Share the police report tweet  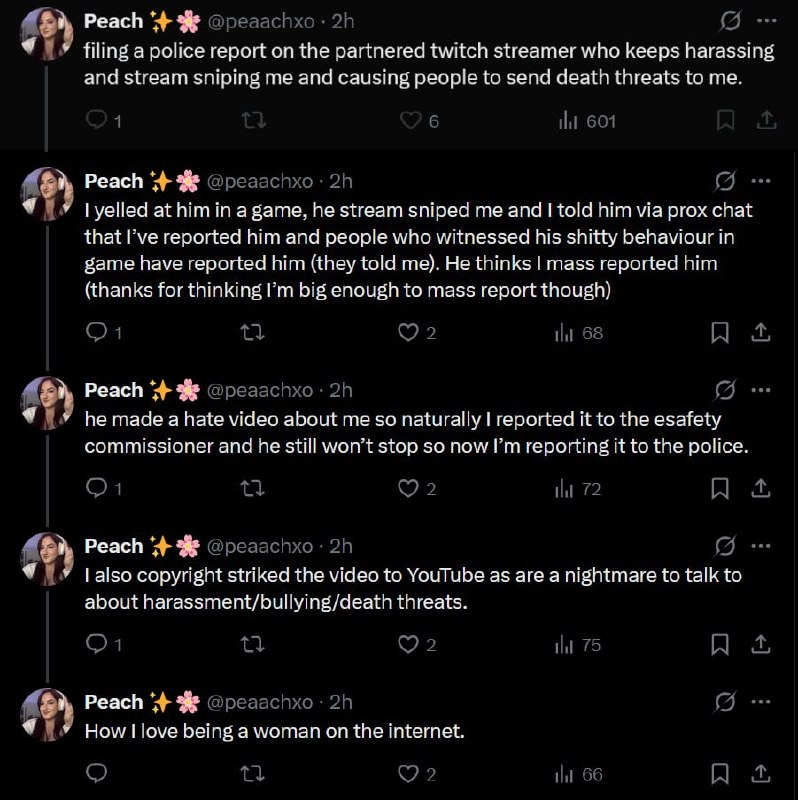(766, 120)
